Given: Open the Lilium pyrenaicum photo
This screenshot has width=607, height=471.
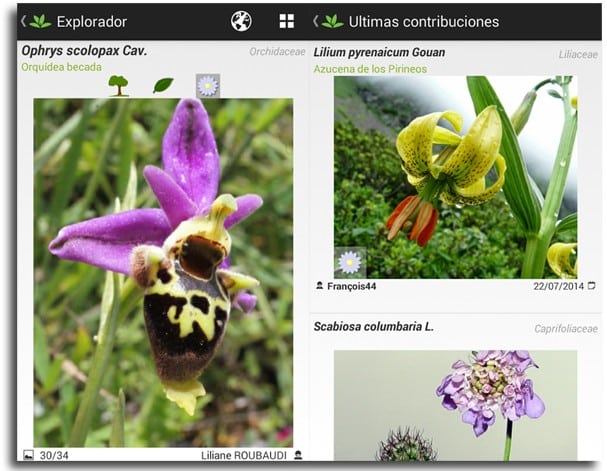Looking at the screenshot, I should pos(456,177).
